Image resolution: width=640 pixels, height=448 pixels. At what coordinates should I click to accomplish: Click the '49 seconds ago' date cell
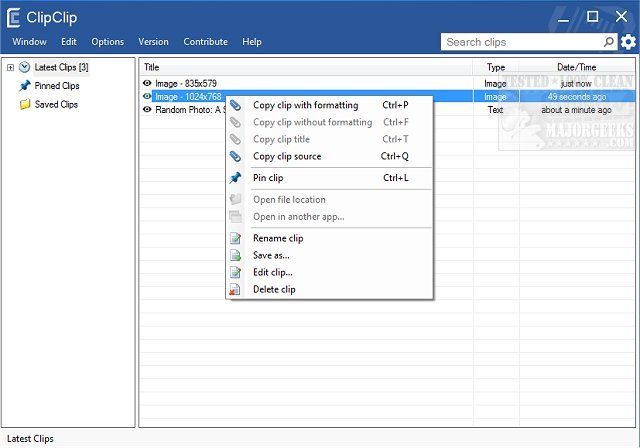click(577, 97)
